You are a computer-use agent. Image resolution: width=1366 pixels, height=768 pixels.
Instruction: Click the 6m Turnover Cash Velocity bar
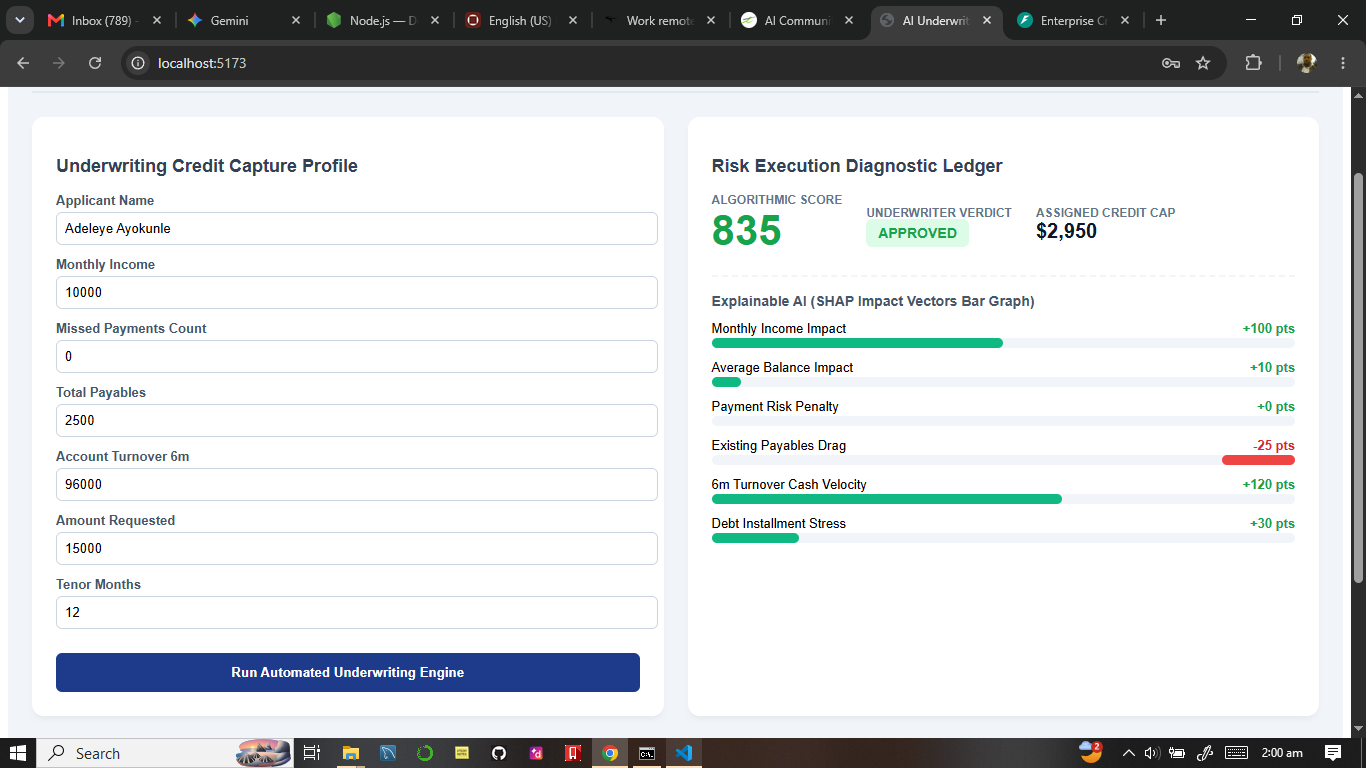coord(1003,499)
